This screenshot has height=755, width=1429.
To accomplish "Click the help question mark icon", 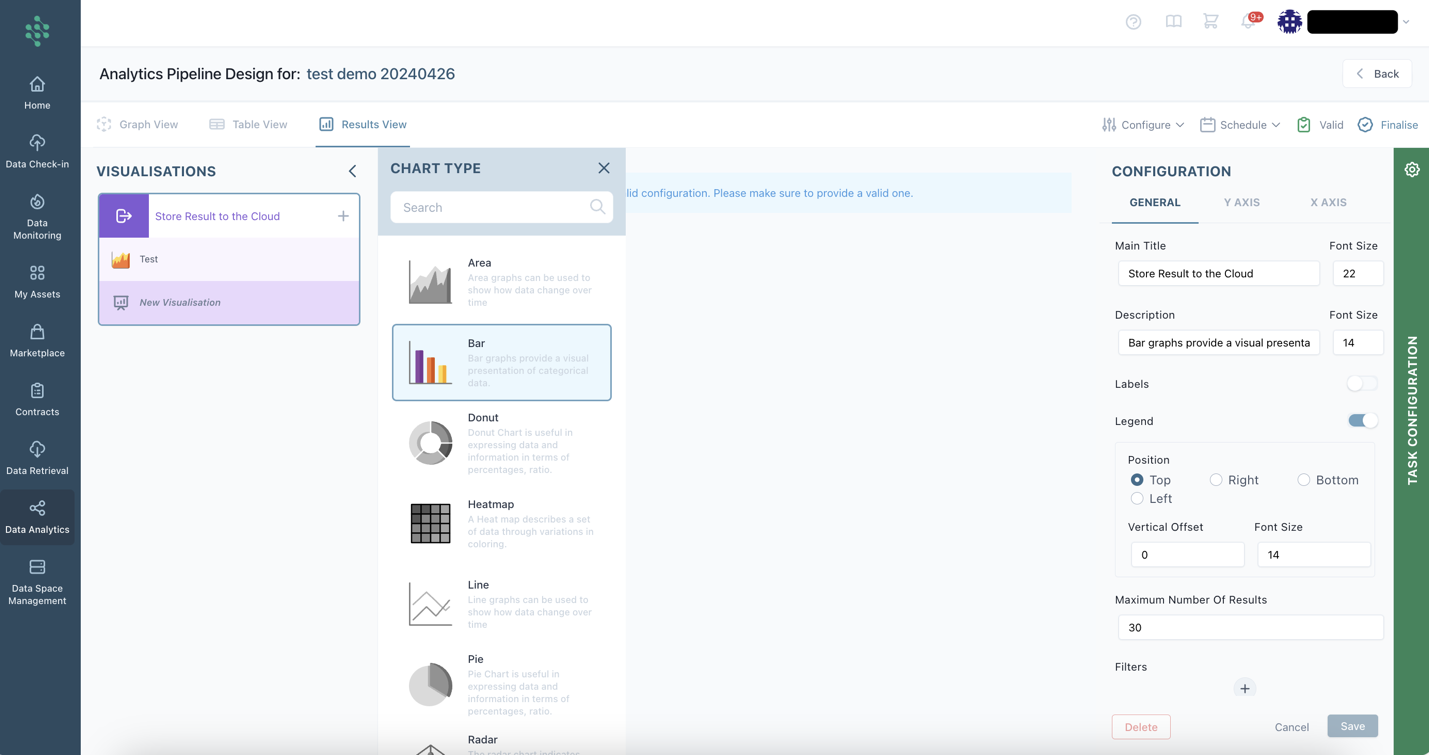I will (1133, 22).
